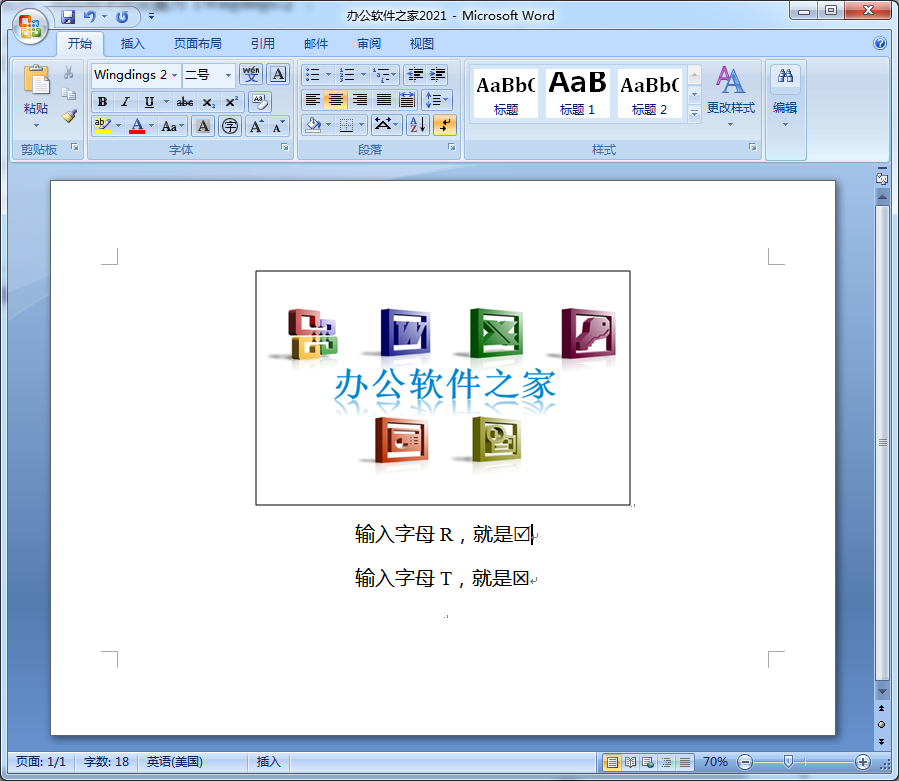This screenshot has width=899, height=781.
Task: Apply the 标题 1 style
Action: click(x=577, y=93)
